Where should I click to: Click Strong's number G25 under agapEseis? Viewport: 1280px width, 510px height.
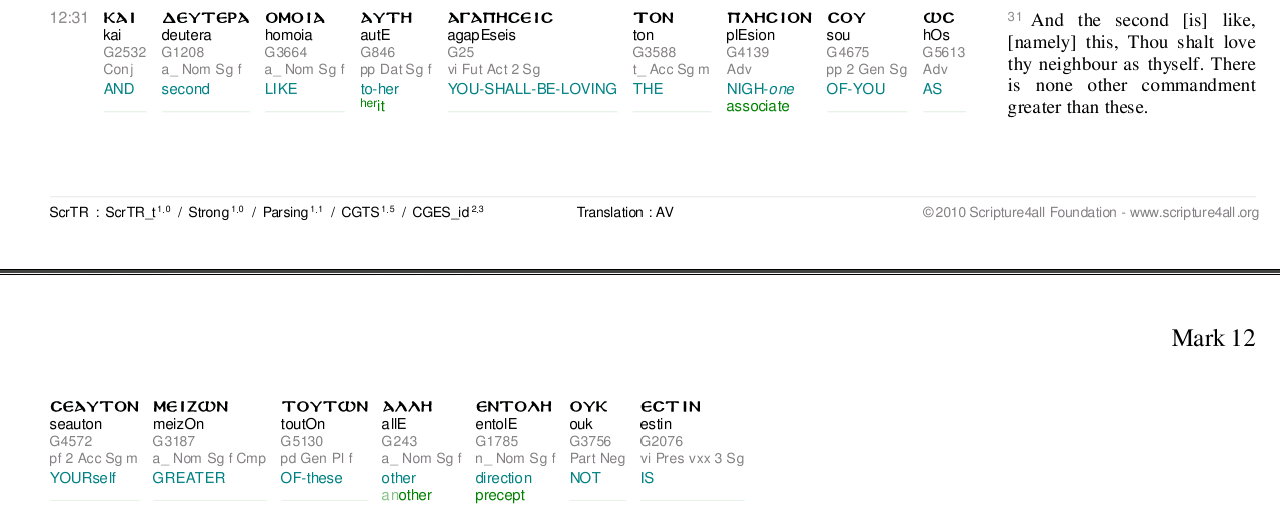[x=460, y=52]
